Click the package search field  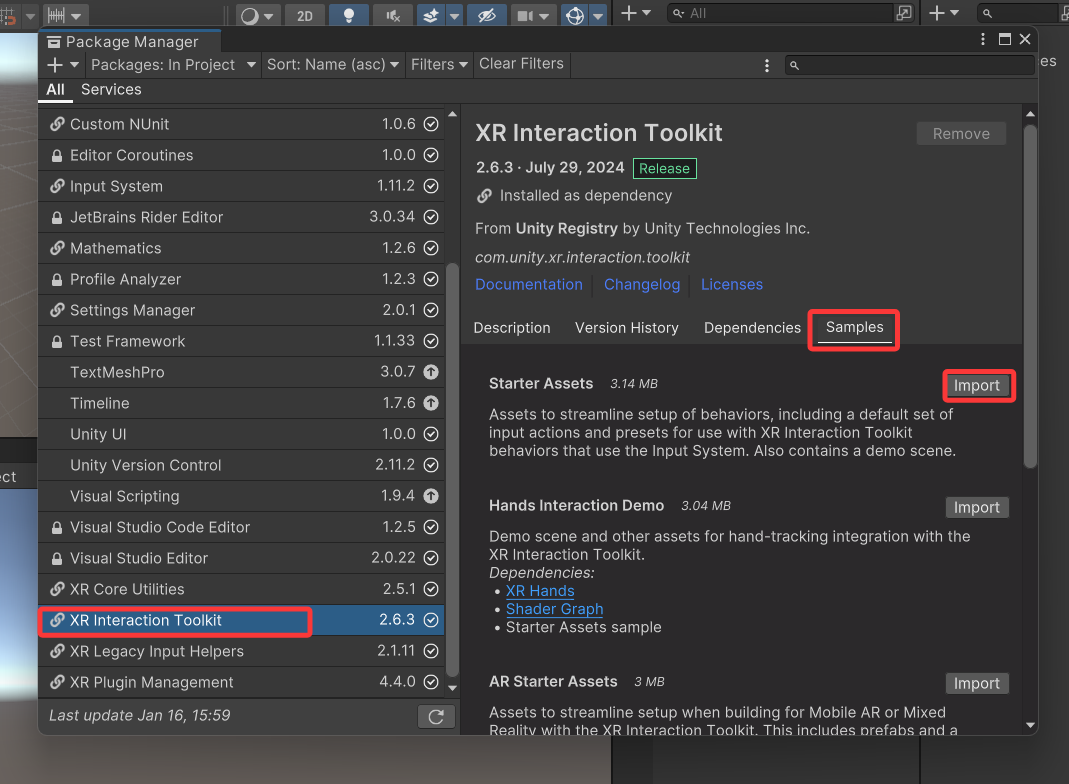[x=909, y=65]
